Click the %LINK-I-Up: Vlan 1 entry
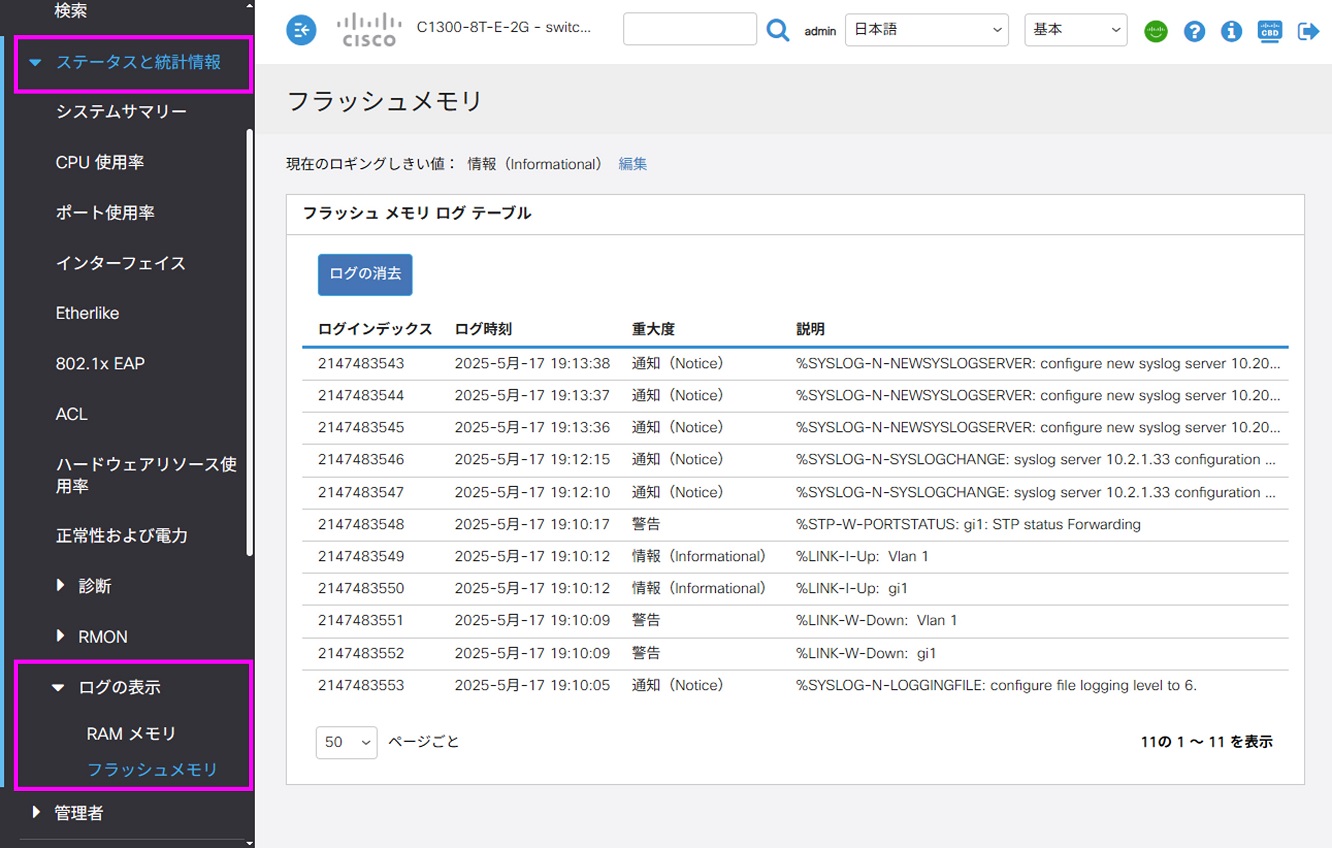 click(862, 556)
